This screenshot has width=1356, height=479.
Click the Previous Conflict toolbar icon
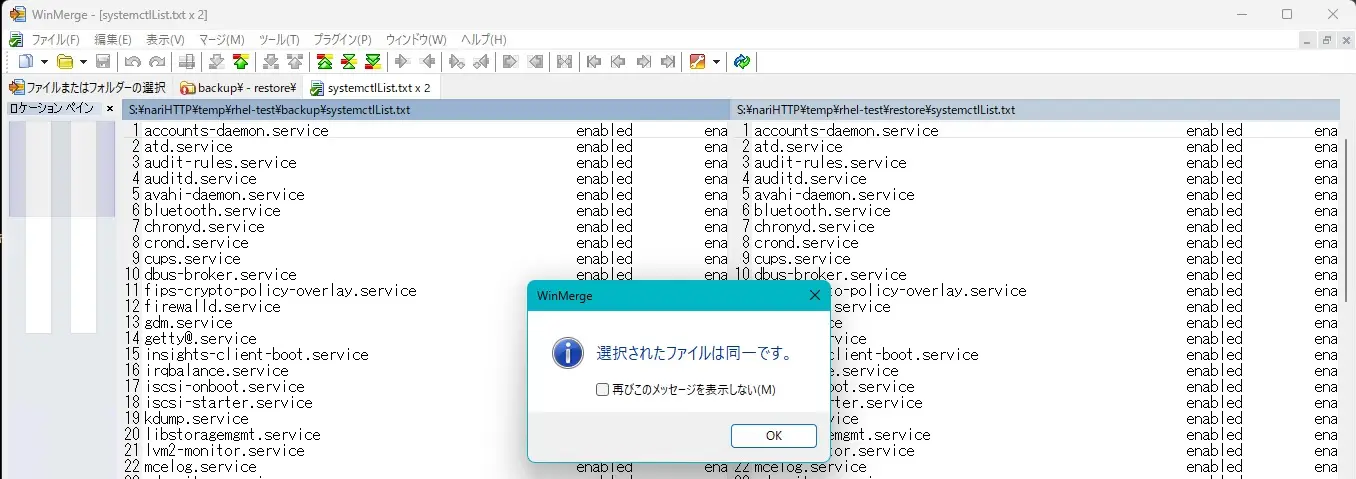tap(294, 62)
